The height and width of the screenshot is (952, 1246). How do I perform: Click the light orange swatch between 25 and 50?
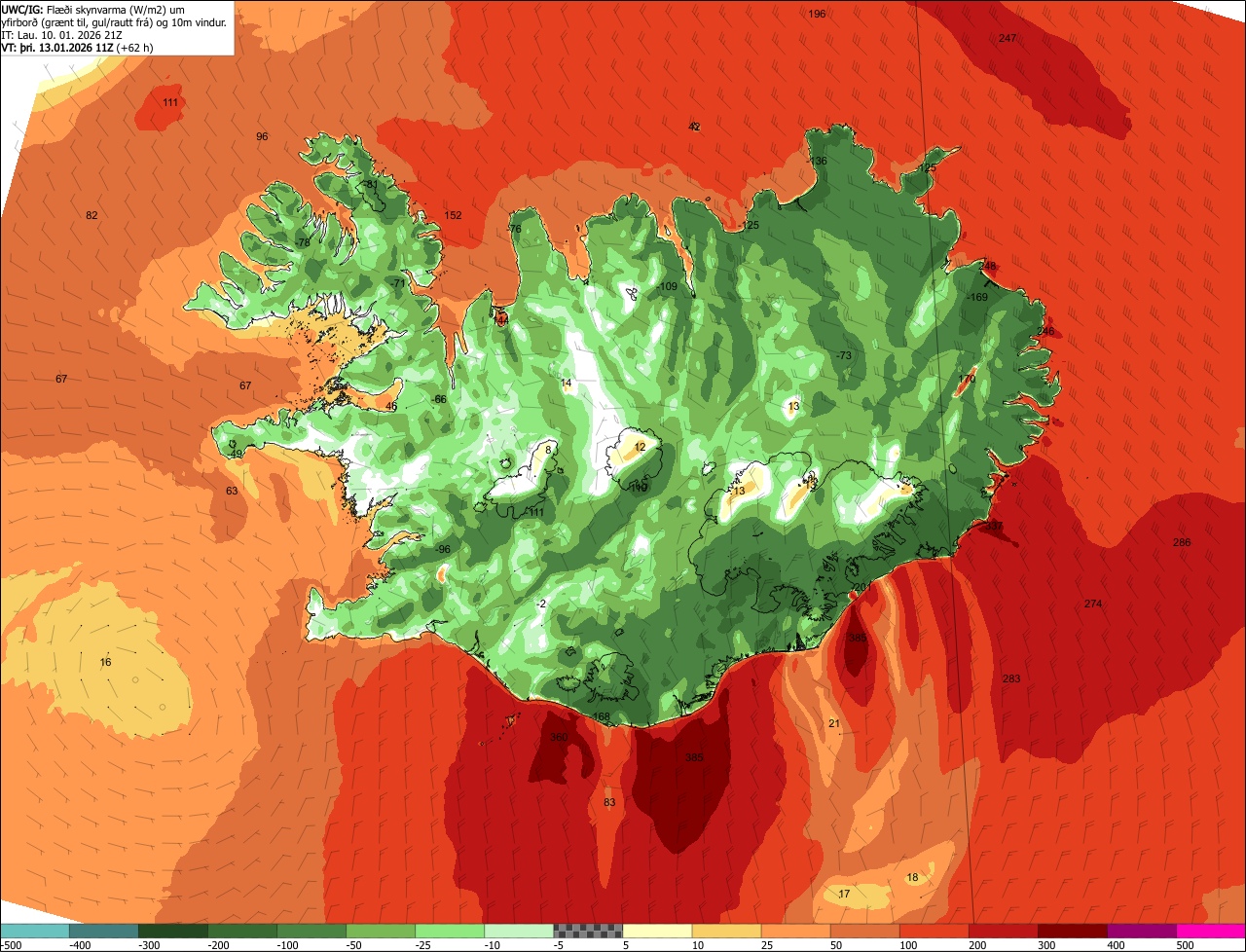pyautogui.click(x=795, y=930)
